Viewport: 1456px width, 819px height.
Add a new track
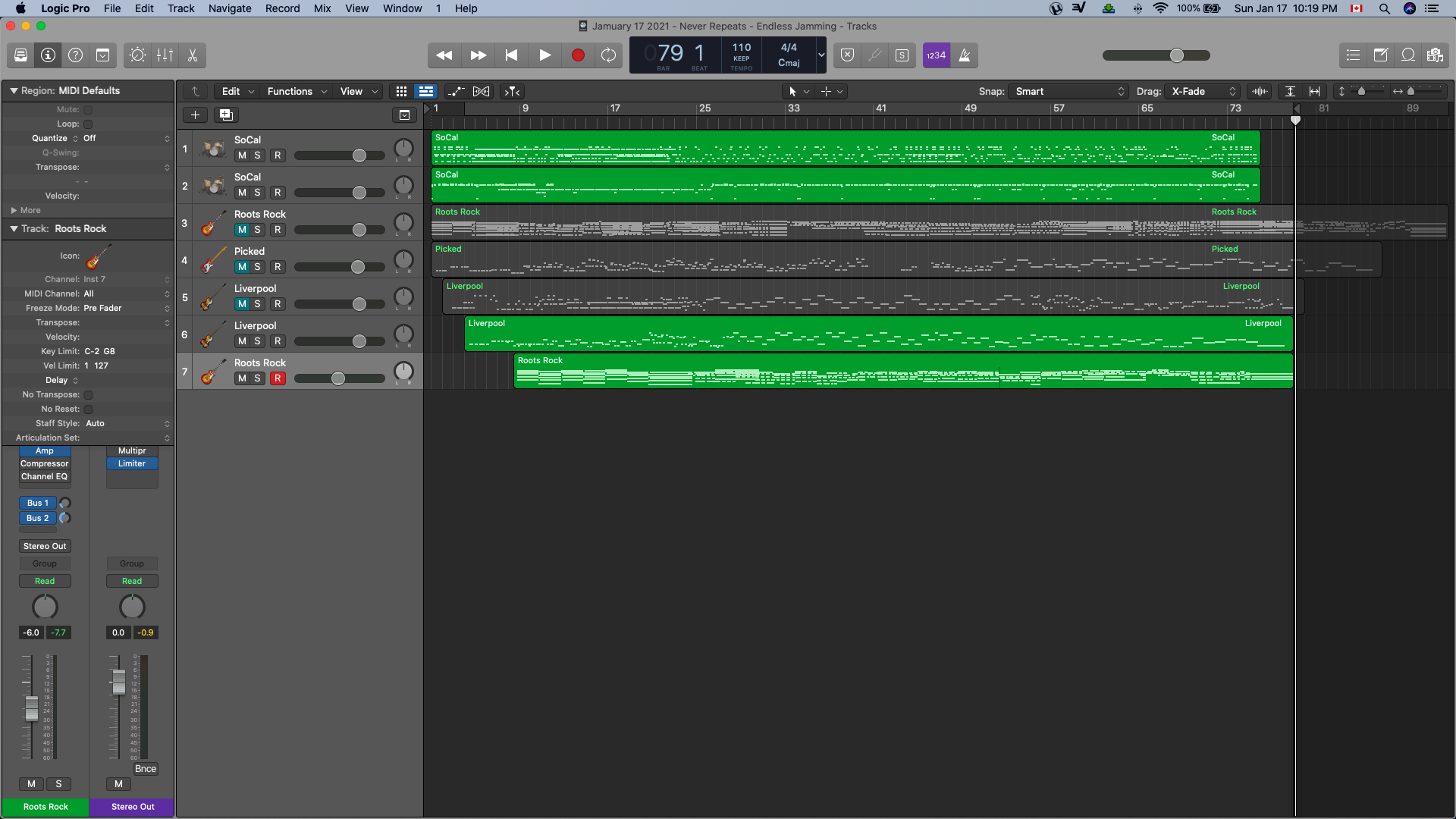tap(195, 115)
